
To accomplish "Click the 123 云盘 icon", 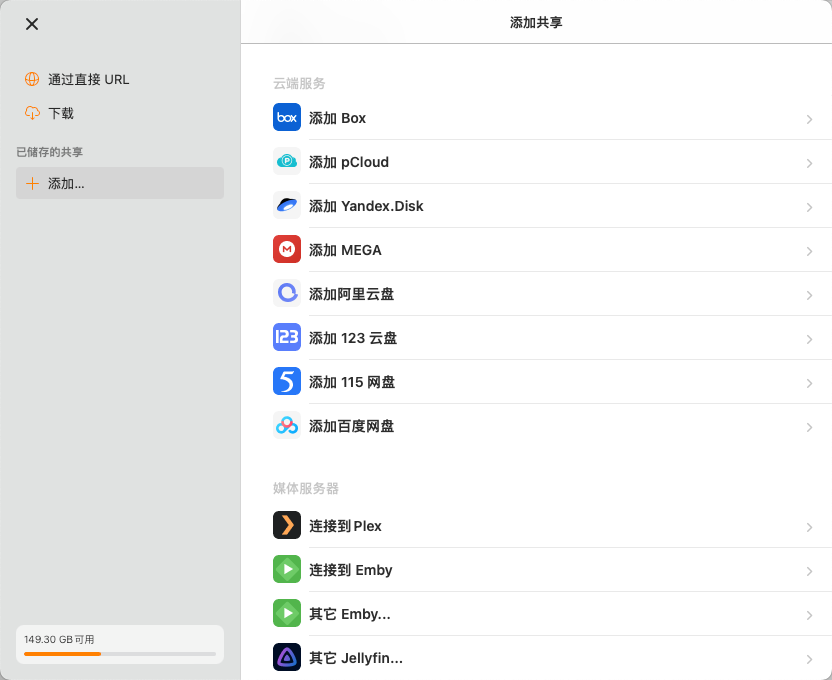I will point(287,337).
